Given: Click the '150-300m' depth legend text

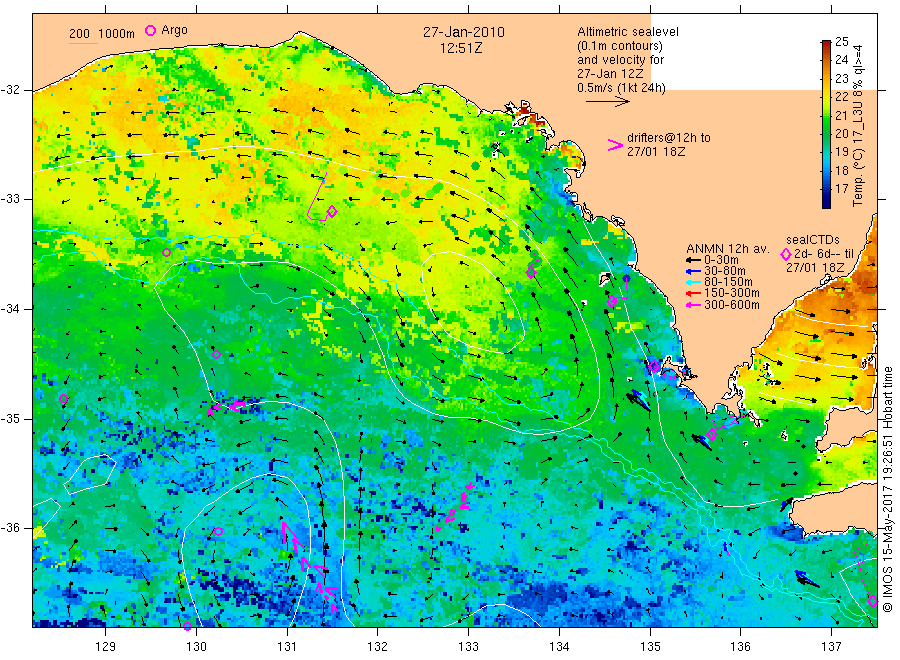Looking at the screenshot, I should coord(731,293).
